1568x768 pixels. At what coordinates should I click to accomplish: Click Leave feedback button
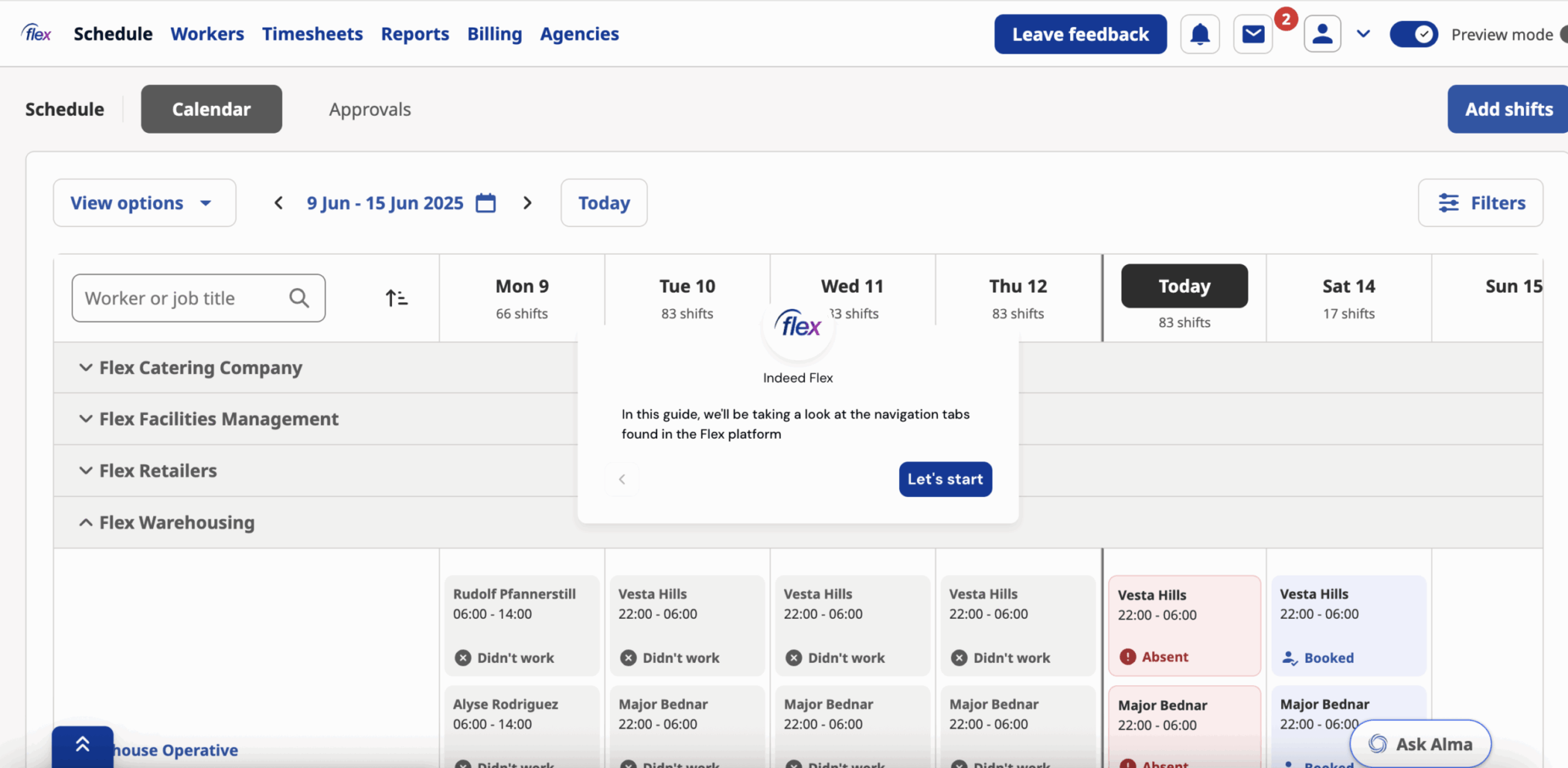[x=1080, y=34]
